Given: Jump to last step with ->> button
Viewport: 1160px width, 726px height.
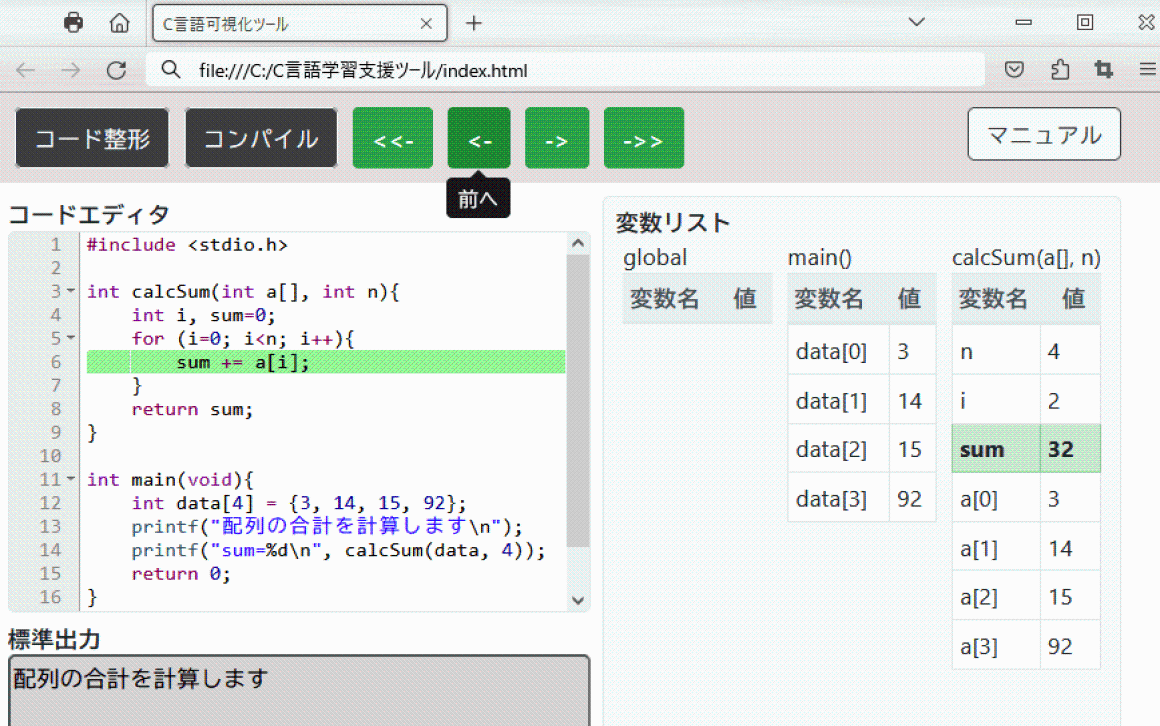Looking at the screenshot, I should [x=644, y=138].
